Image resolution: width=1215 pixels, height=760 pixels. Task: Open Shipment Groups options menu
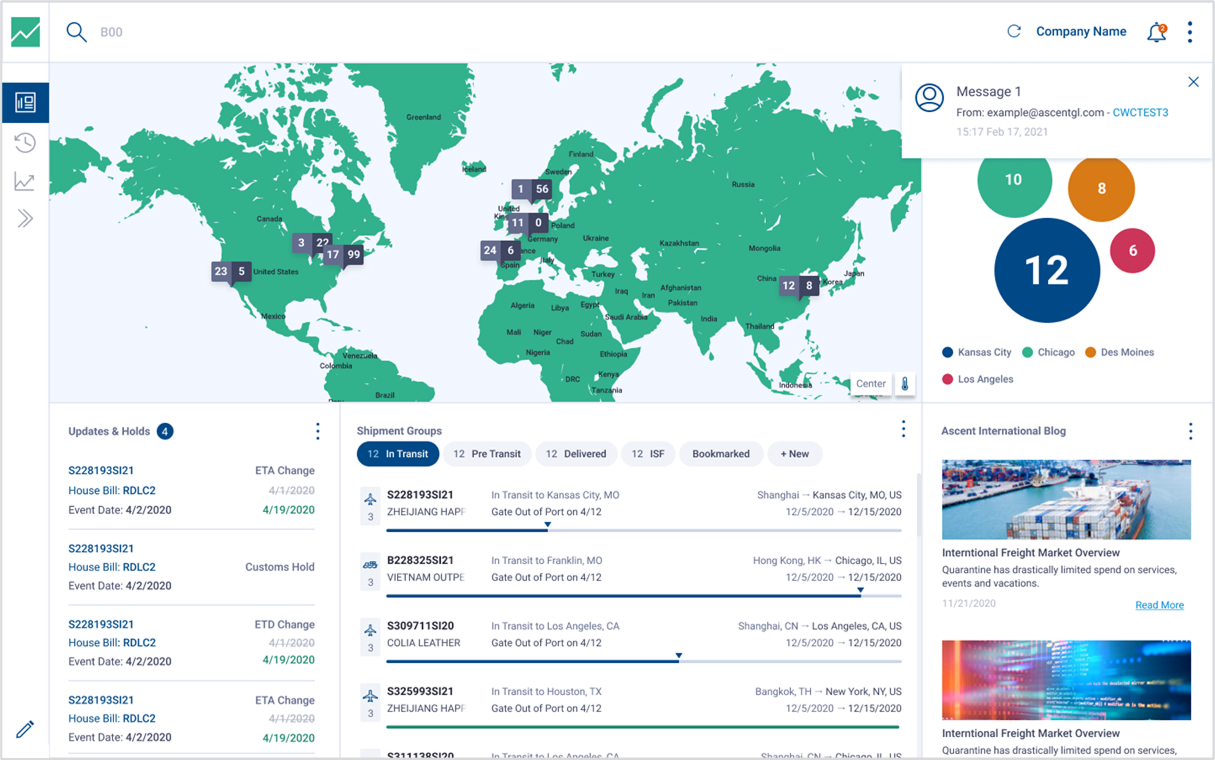[903, 429]
